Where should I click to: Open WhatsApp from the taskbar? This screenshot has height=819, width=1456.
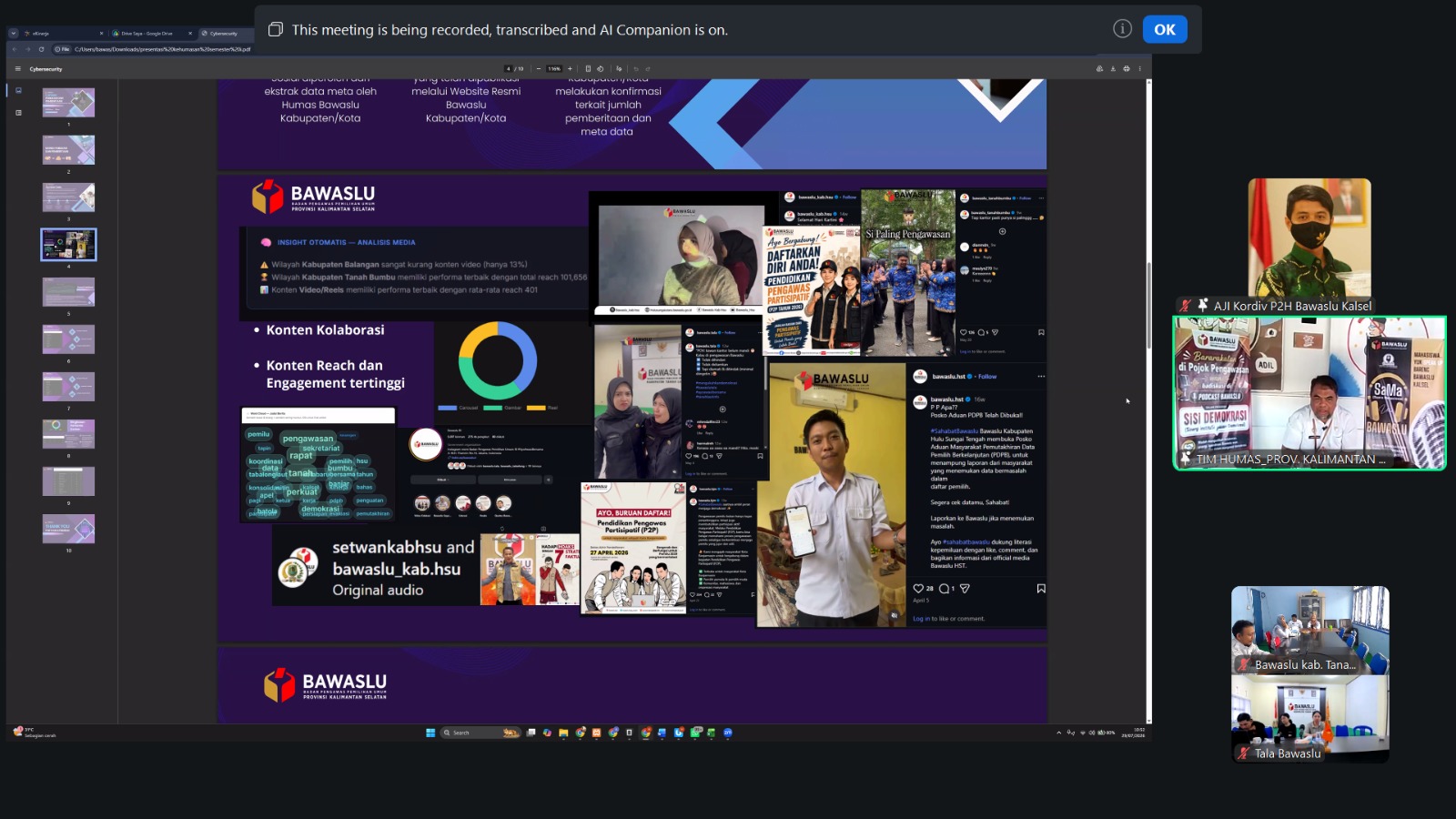(x=695, y=733)
